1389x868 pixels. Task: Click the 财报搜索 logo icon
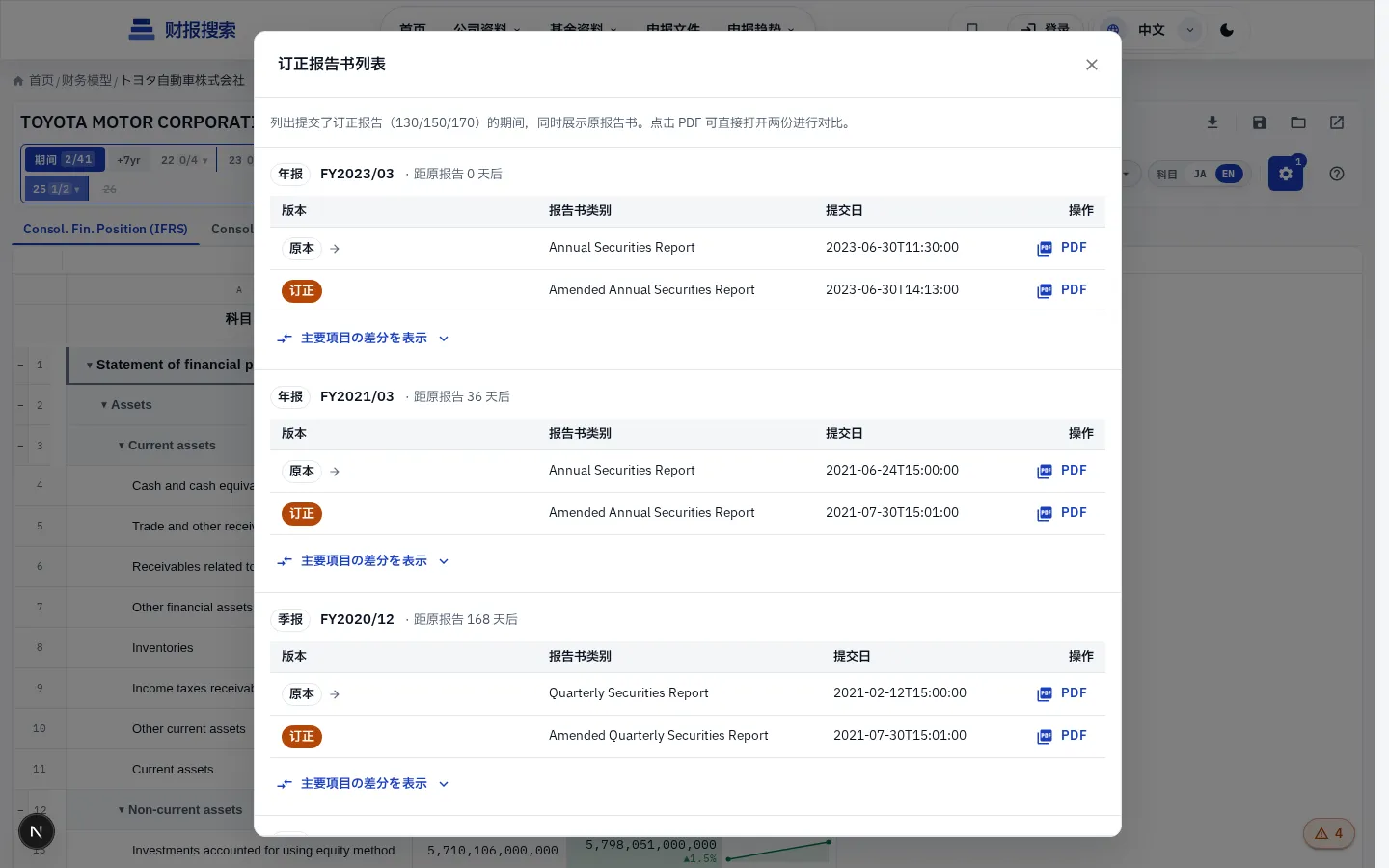142,30
